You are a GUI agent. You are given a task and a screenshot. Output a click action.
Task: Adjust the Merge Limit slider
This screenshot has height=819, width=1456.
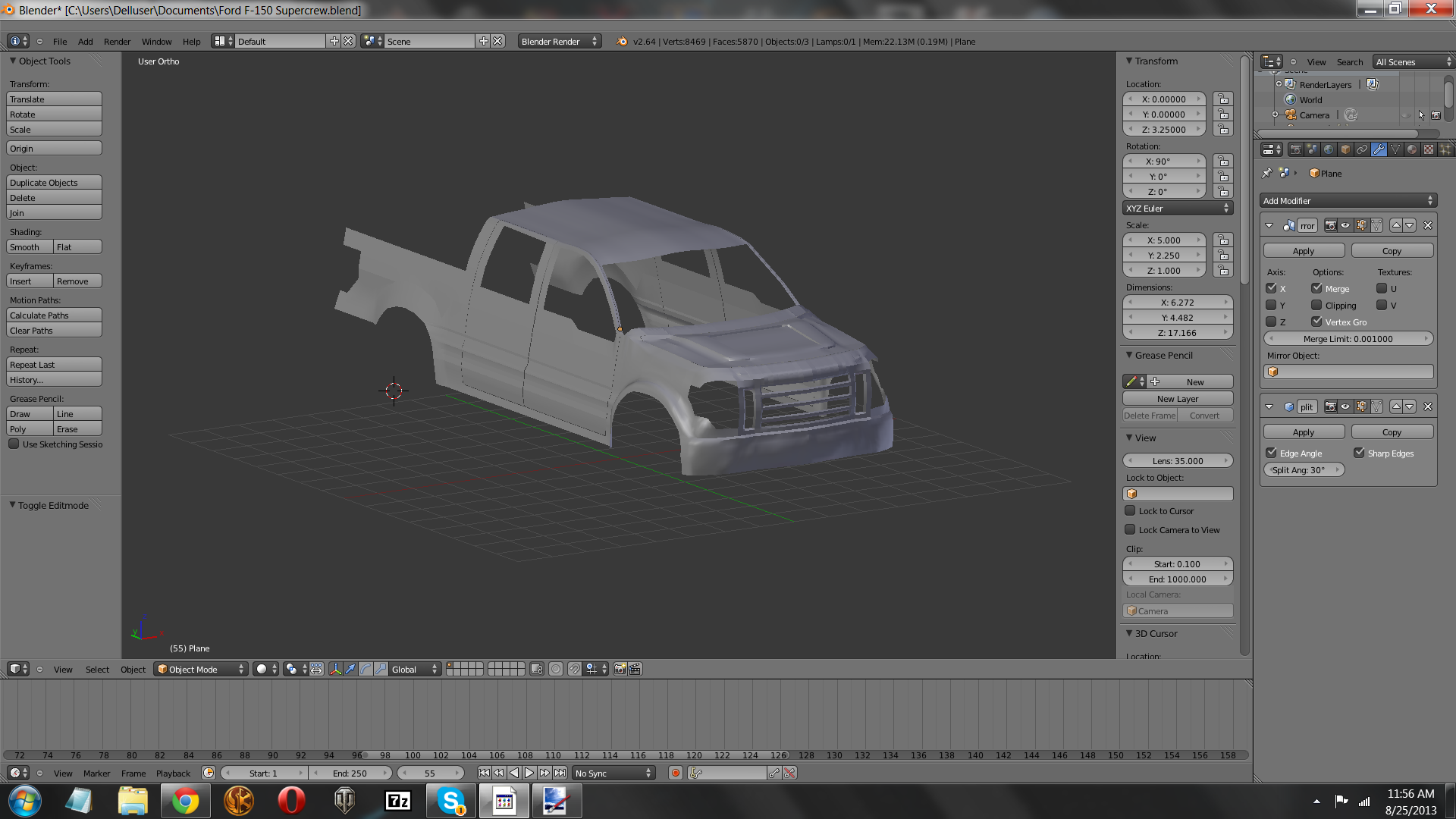[1348, 338]
